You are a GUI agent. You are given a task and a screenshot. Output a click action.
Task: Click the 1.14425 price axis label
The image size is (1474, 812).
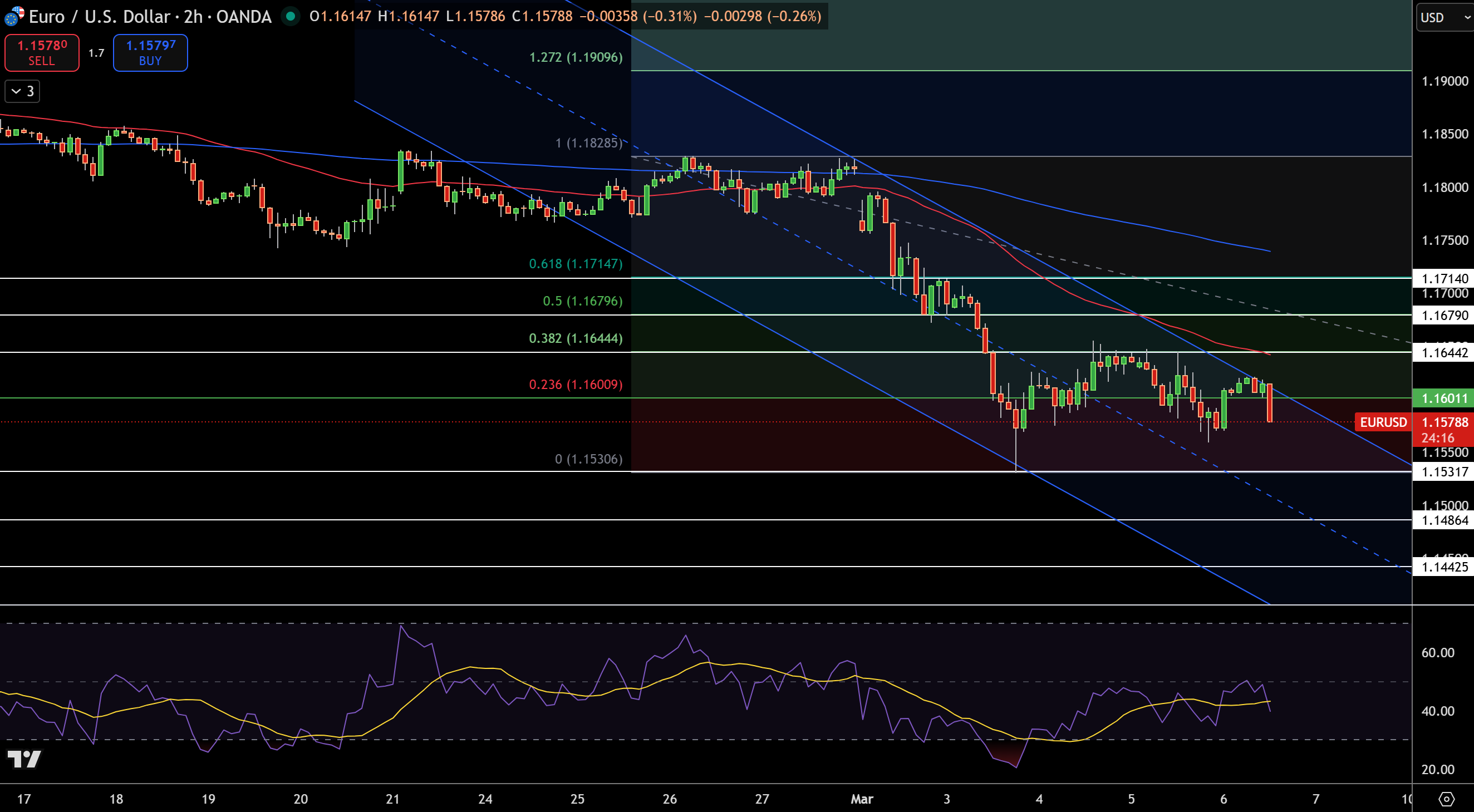(1443, 567)
